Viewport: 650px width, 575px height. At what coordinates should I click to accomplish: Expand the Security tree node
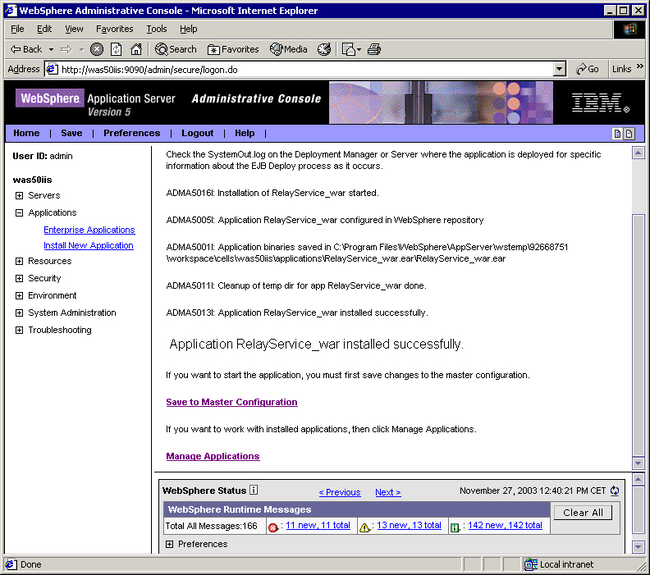point(19,278)
